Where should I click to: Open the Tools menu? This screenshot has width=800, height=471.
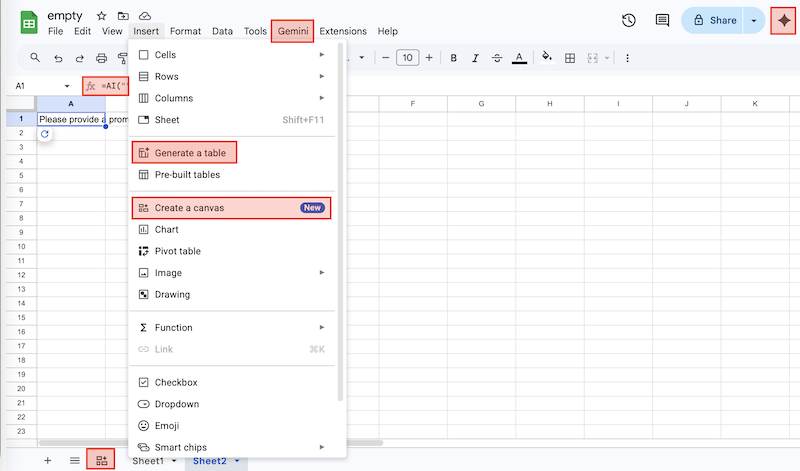point(255,31)
